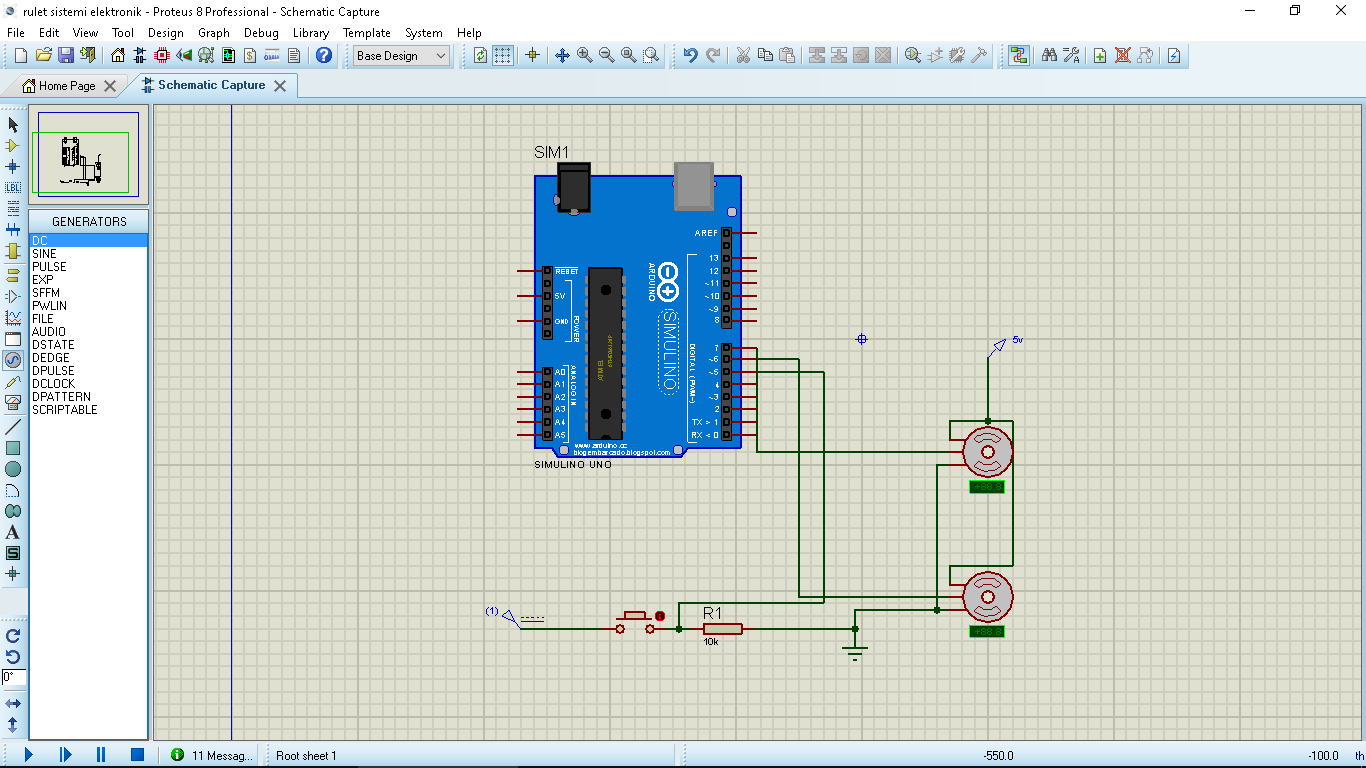Screen dimensions: 1366x768
Task: Click the Remove Sheet red X icon
Action: (1123, 56)
